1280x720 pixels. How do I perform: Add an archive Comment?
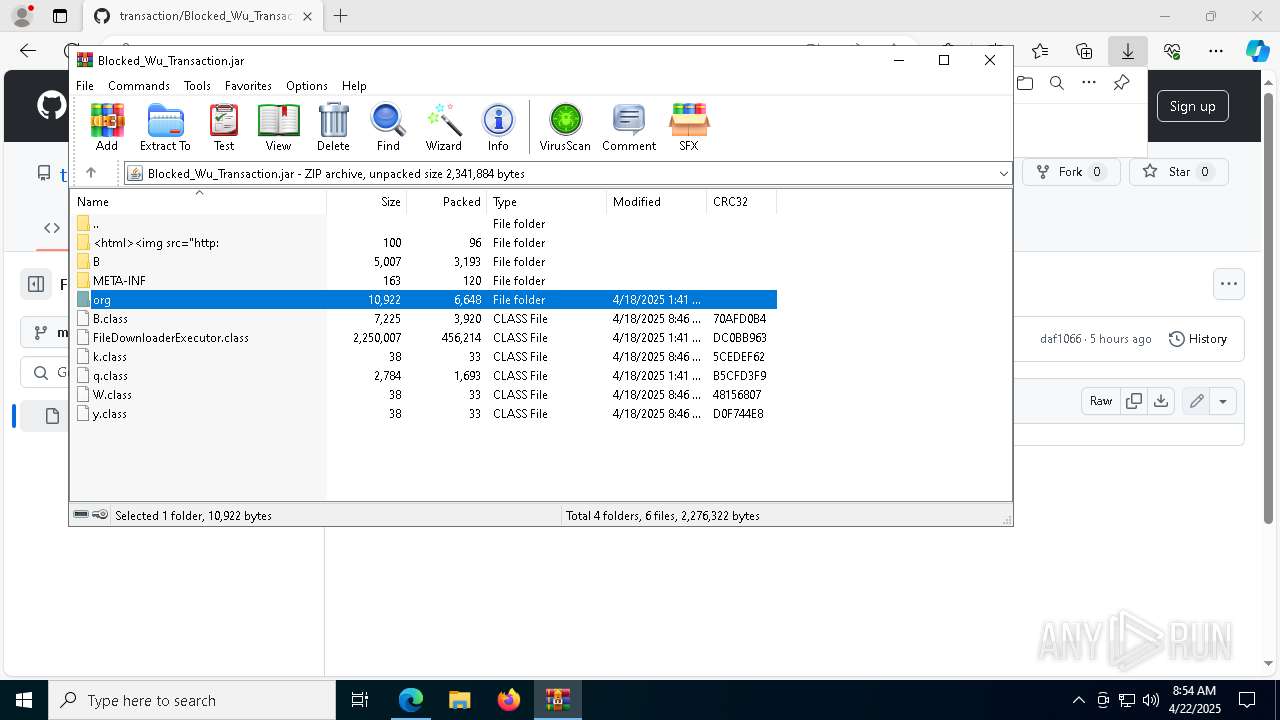[x=629, y=127]
